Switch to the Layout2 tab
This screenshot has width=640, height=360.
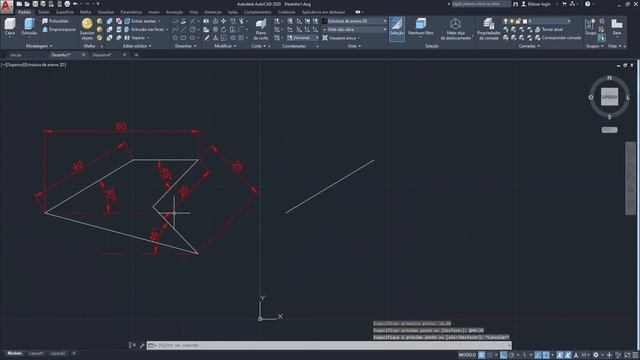58,353
